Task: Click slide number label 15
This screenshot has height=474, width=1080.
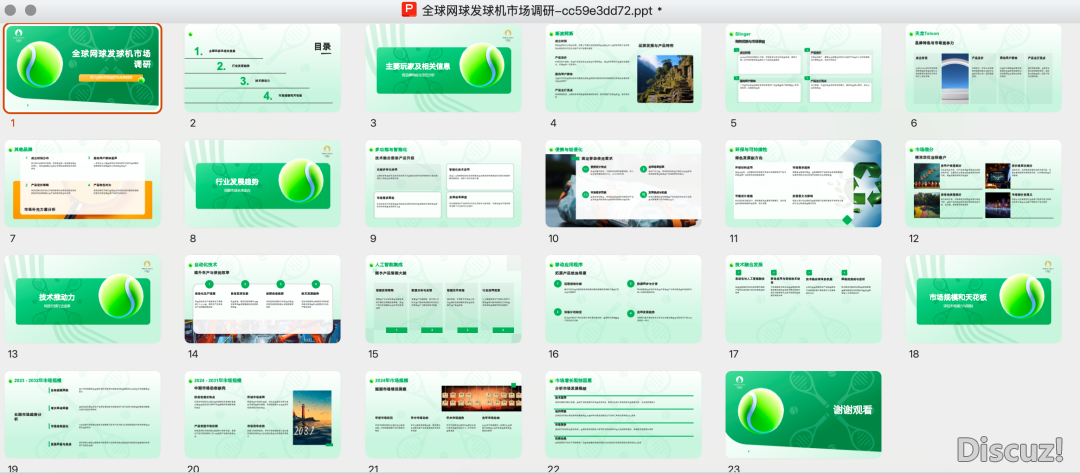Action: click(373, 355)
